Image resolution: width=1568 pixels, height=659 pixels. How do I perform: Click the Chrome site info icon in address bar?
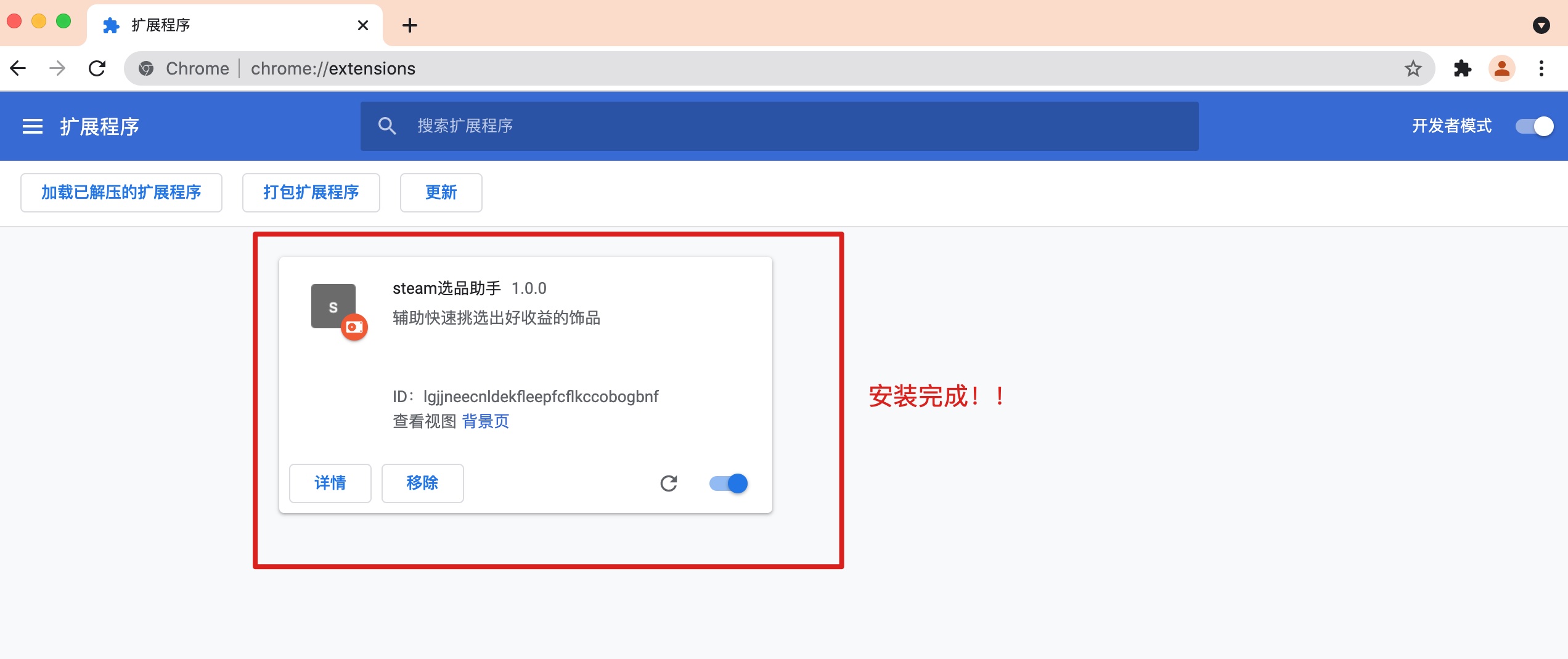146,68
